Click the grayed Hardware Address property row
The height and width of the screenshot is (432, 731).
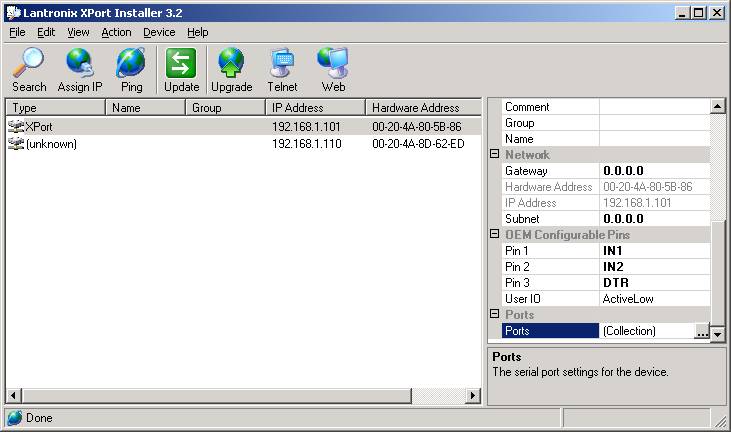(x=606, y=187)
